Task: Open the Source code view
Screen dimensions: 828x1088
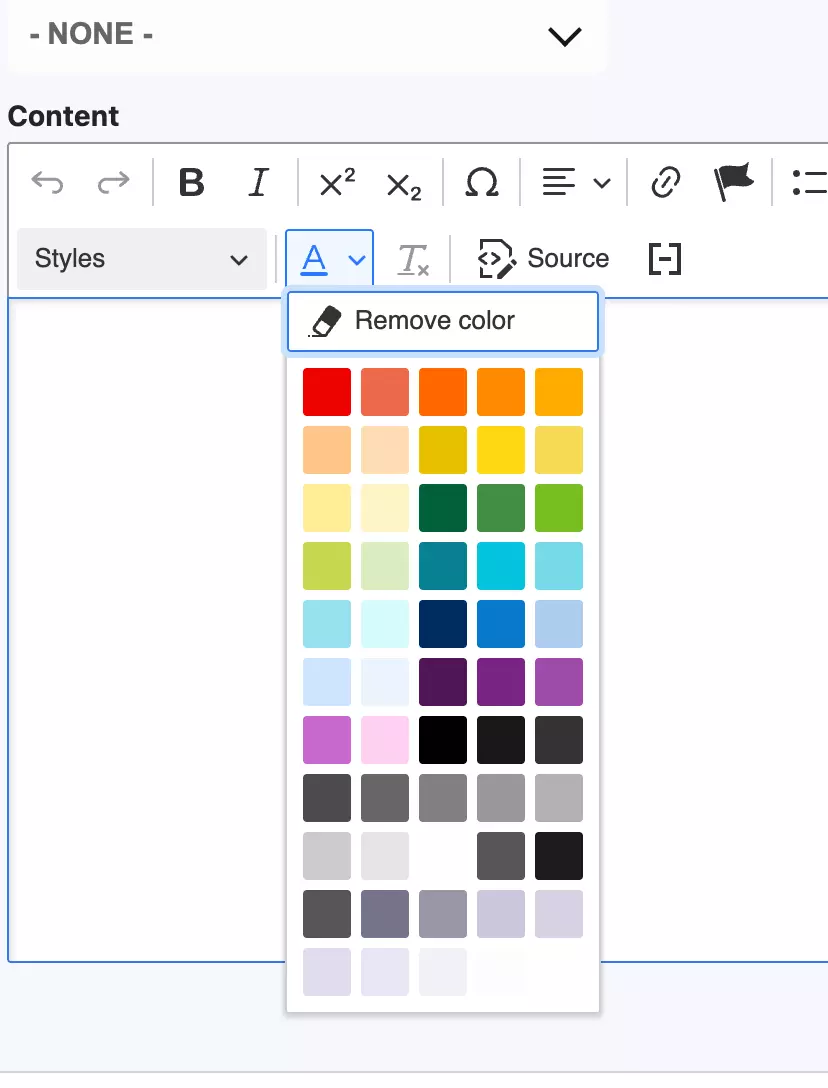Action: [x=543, y=258]
